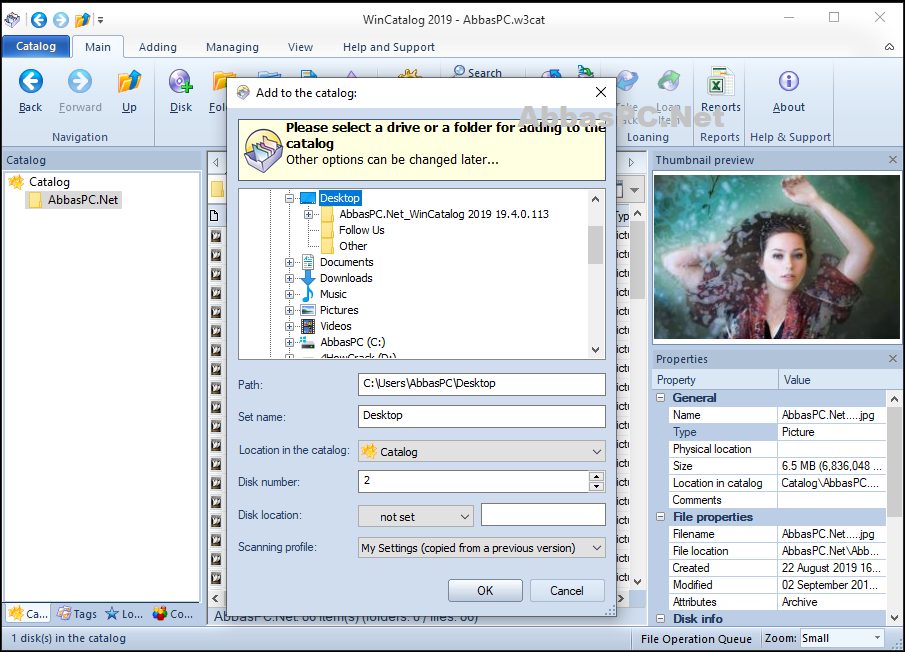Image resolution: width=905 pixels, height=652 pixels.
Task: Close the Thumbnail preview panel
Action: tap(893, 160)
